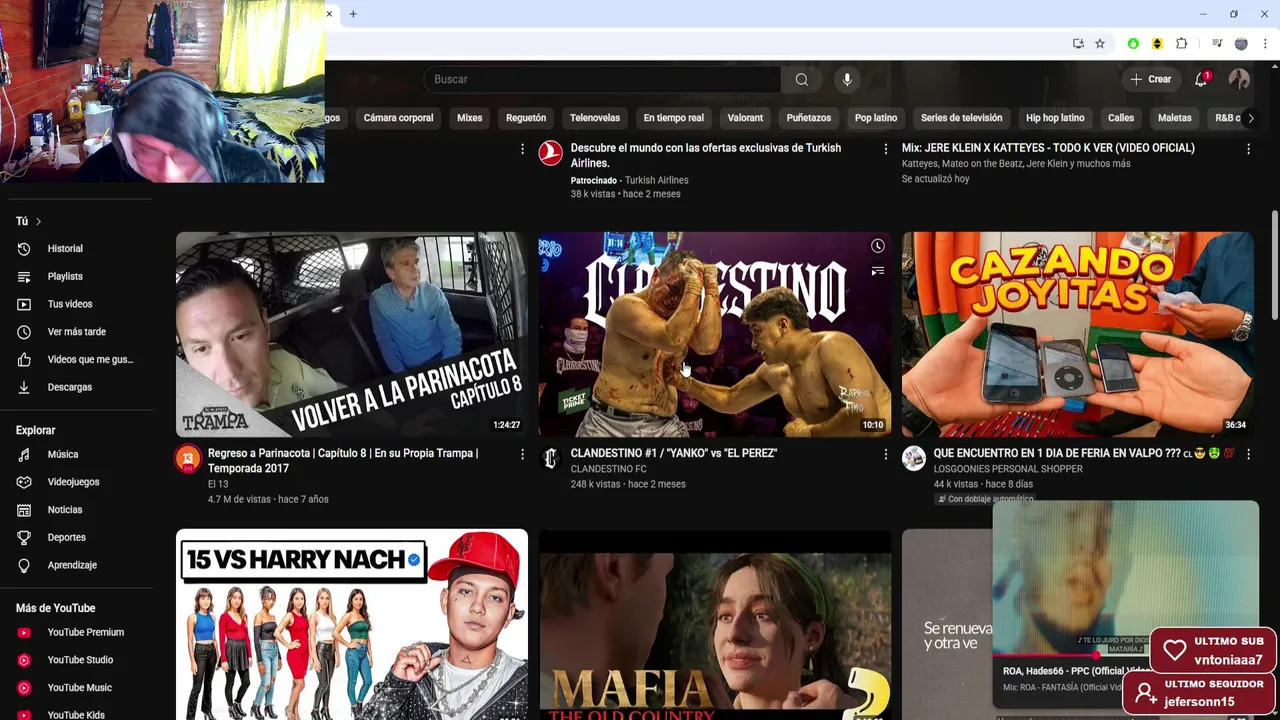The height and width of the screenshot is (720, 1280).
Task: Add Clandestino video to watch later
Action: (877, 246)
